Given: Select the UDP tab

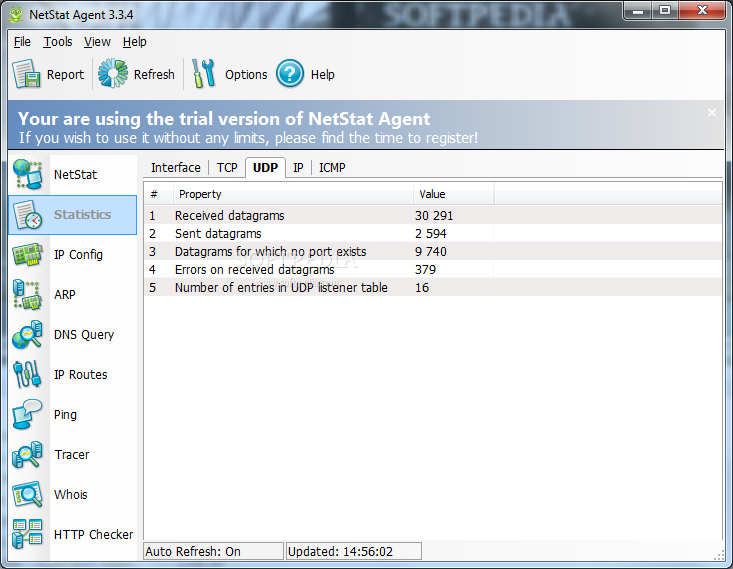Looking at the screenshot, I should (x=266, y=167).
